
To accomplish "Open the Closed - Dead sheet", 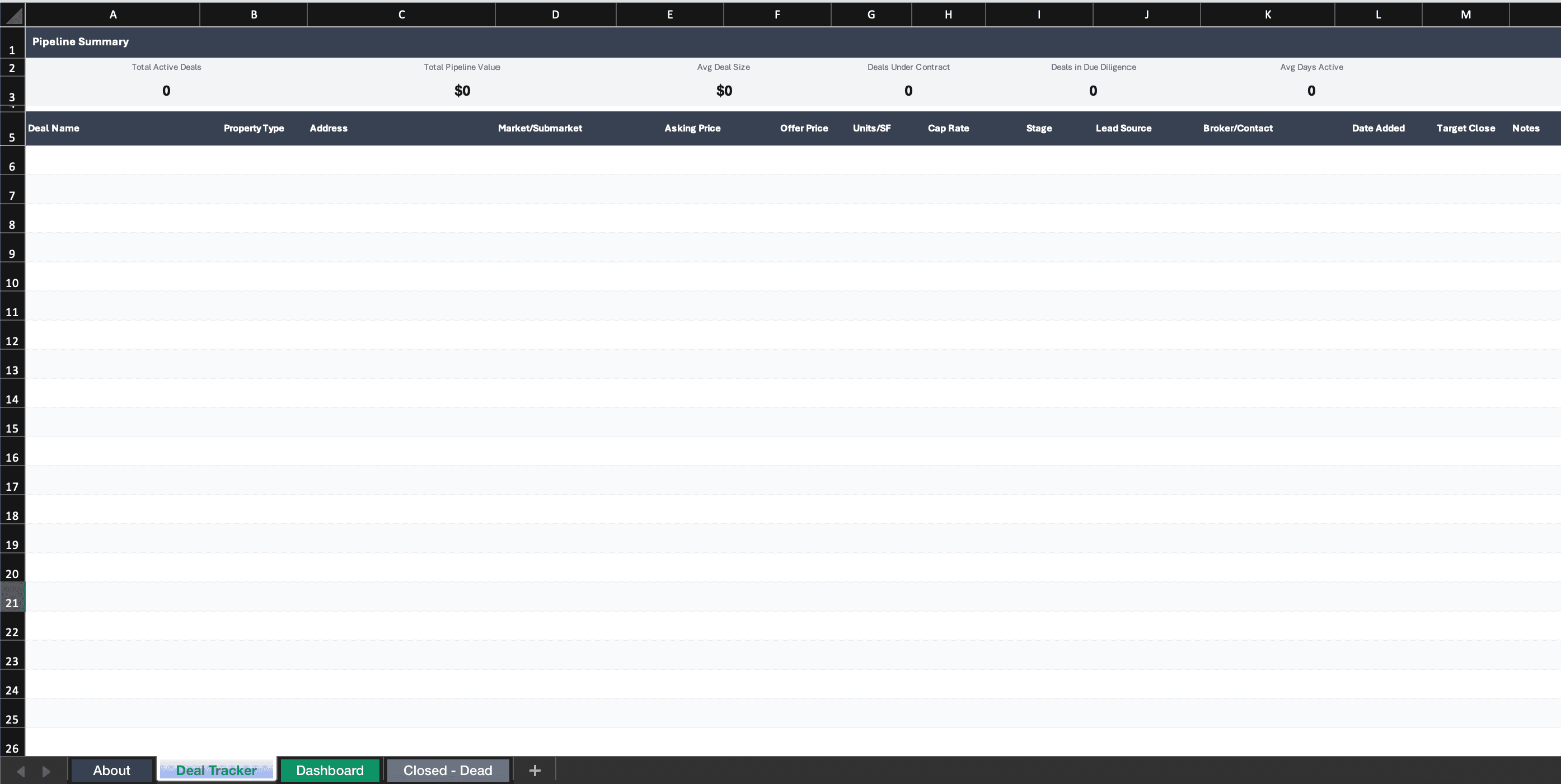I will (447, 770).
